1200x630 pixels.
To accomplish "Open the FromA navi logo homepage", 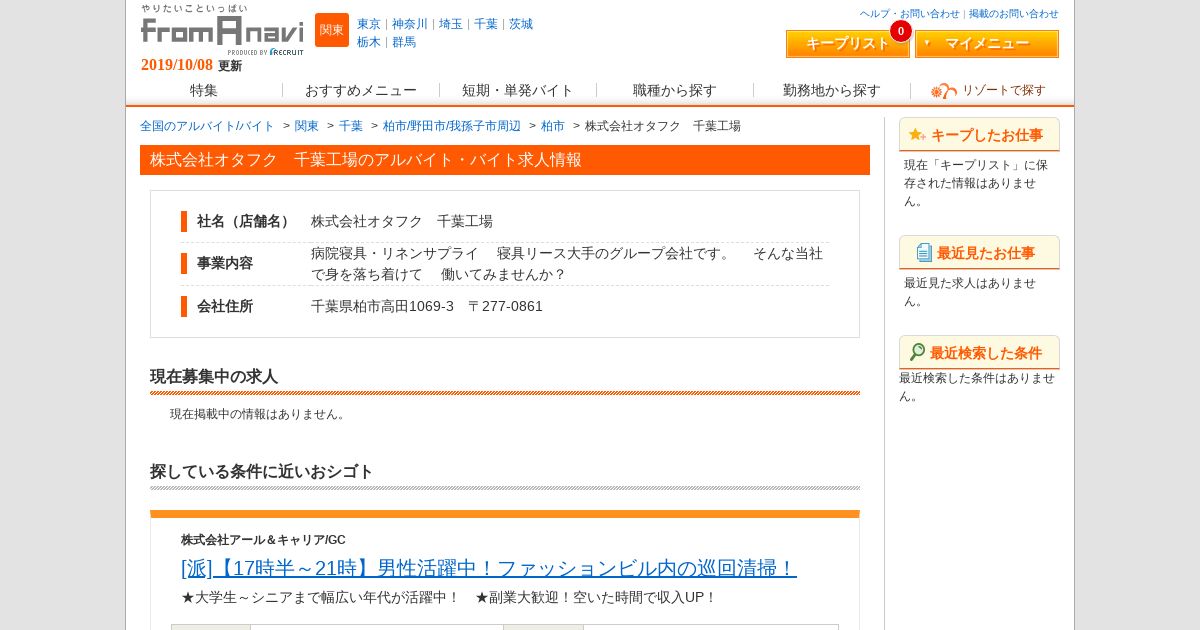I will click(x=222, y=30).
